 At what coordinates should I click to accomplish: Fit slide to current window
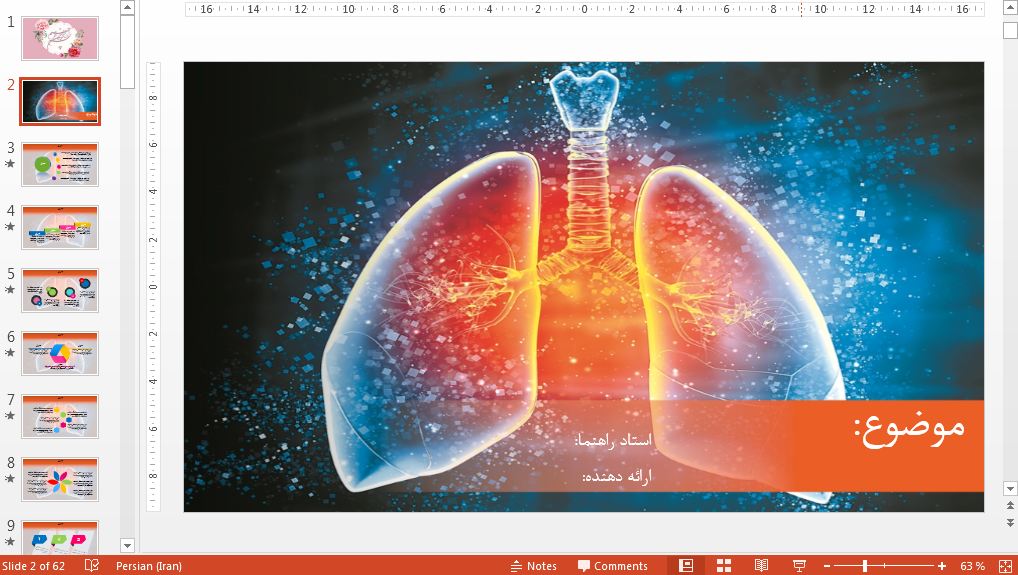[1006, 566]
